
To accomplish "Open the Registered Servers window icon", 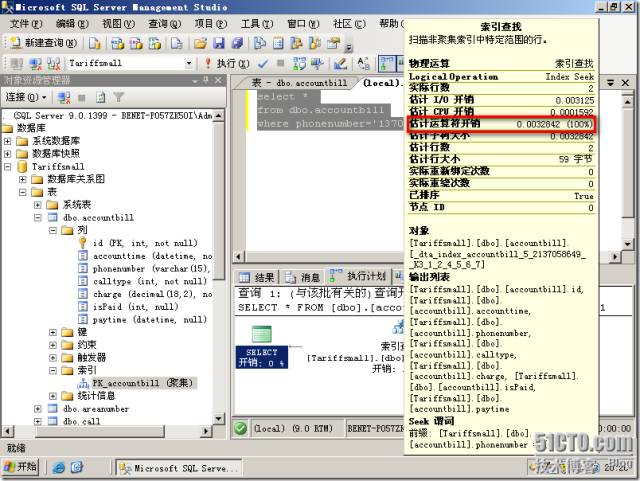I will pos(260,43).
